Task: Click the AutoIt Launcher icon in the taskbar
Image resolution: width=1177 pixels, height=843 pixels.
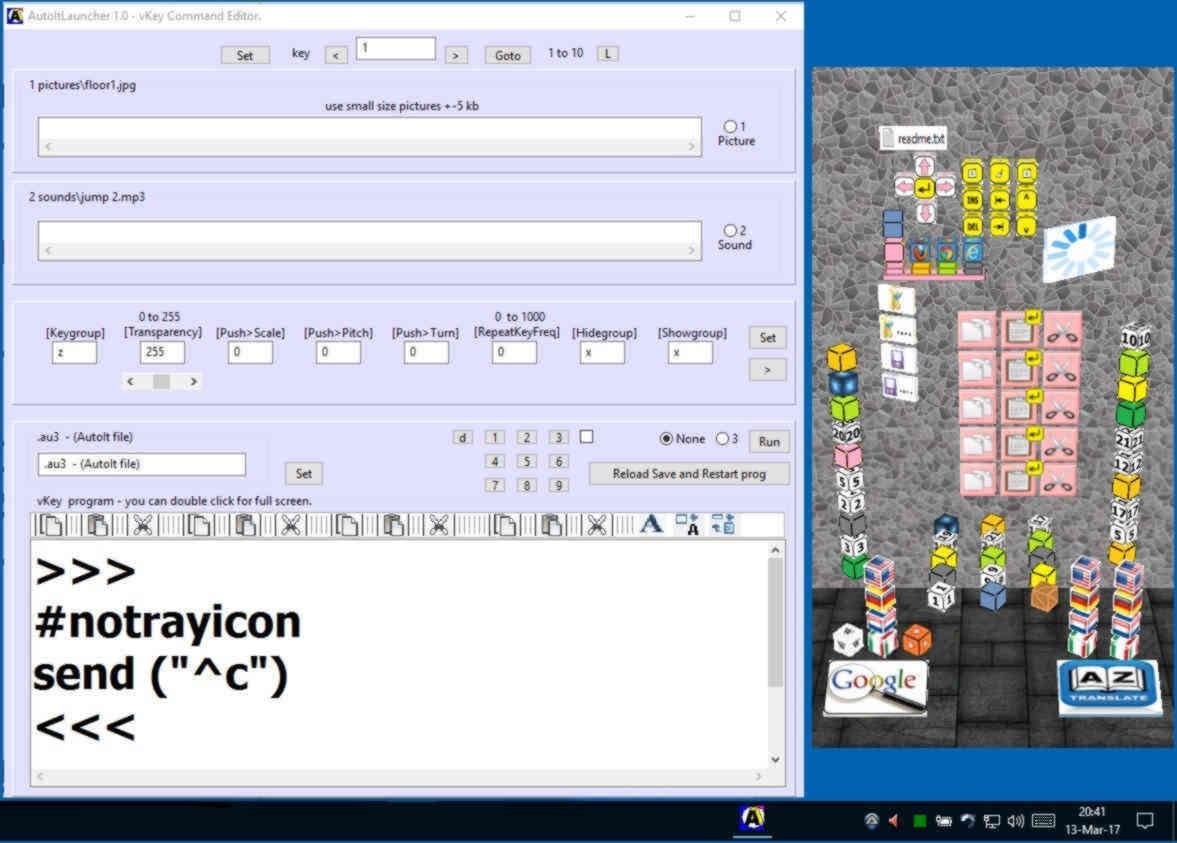Action: pyautogui.click(x=752, y=818)
